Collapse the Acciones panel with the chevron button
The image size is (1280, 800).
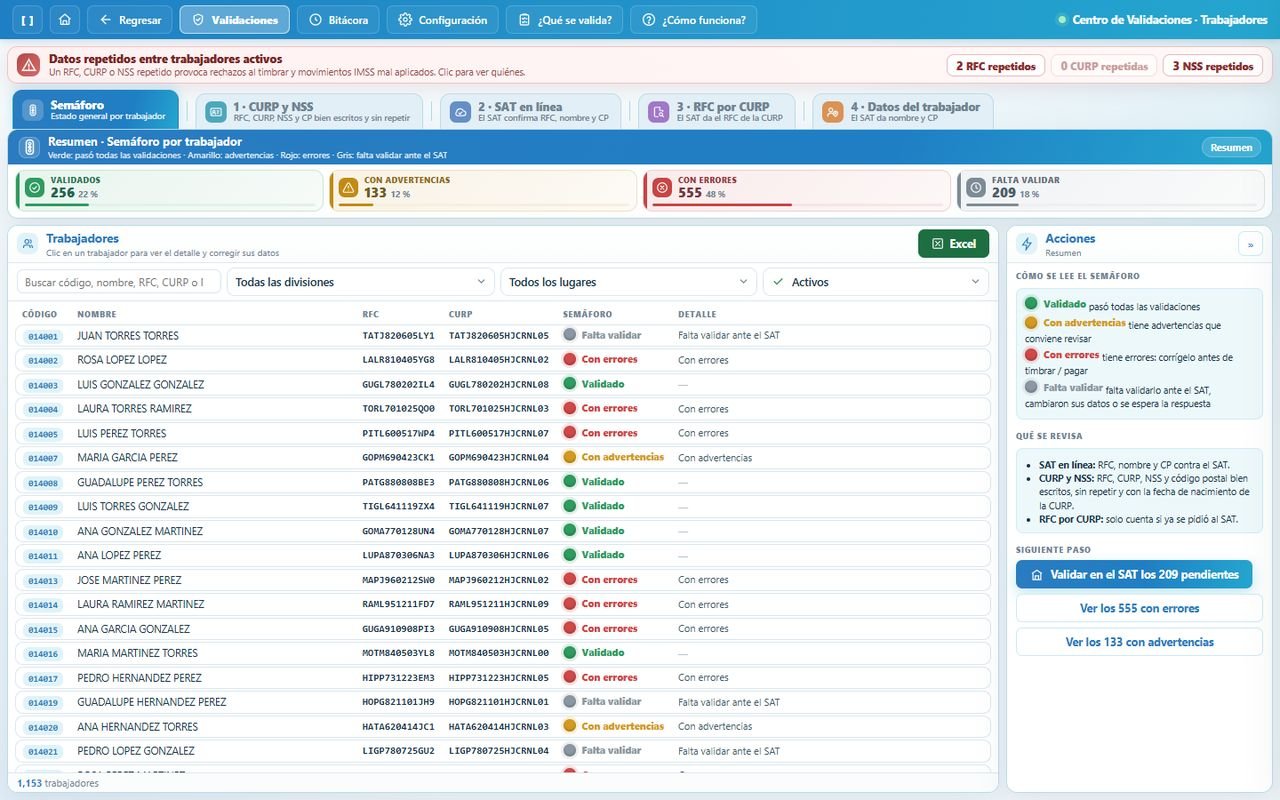click(1250, 244)
